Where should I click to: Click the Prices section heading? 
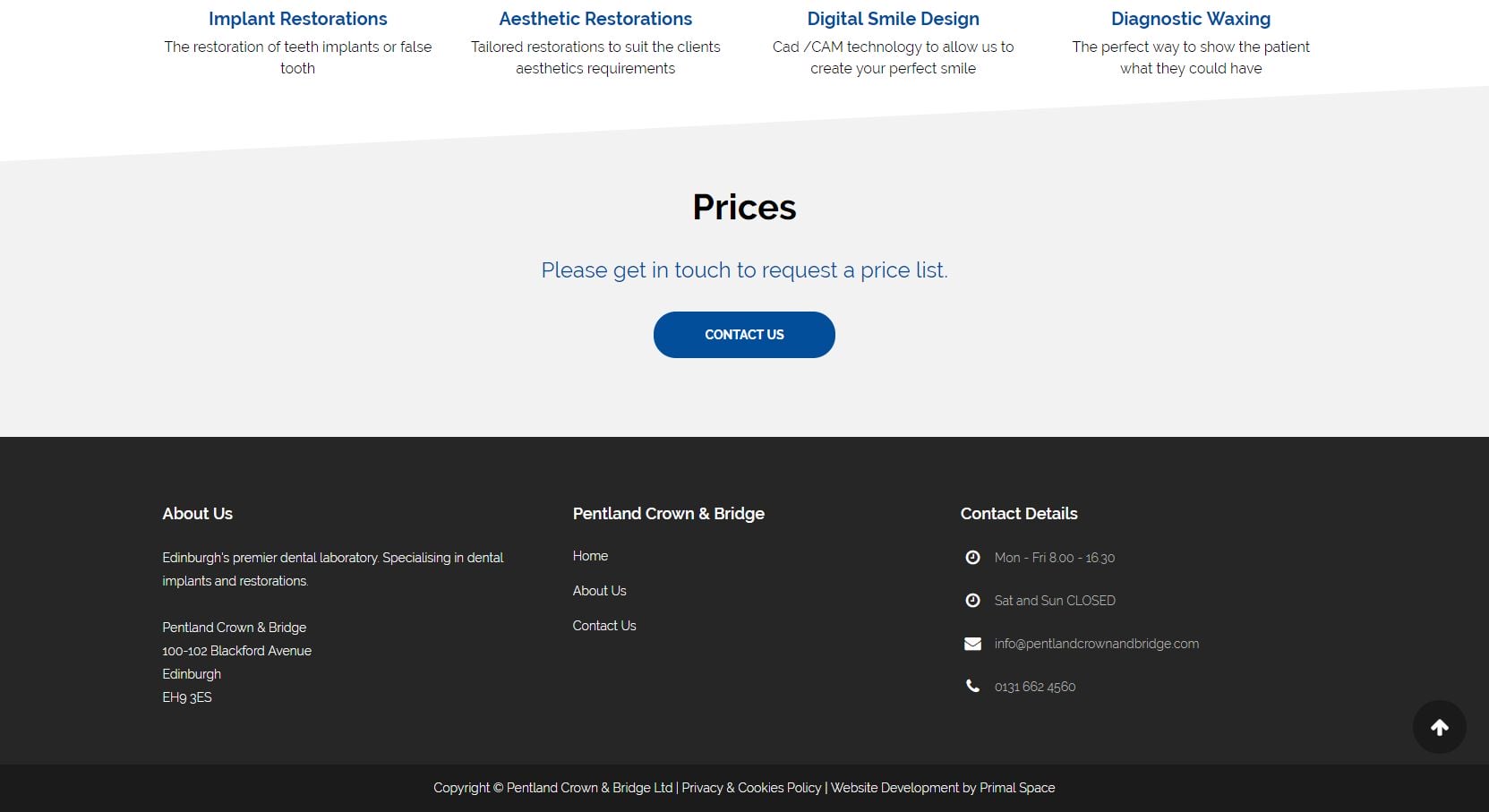[744, 207]
